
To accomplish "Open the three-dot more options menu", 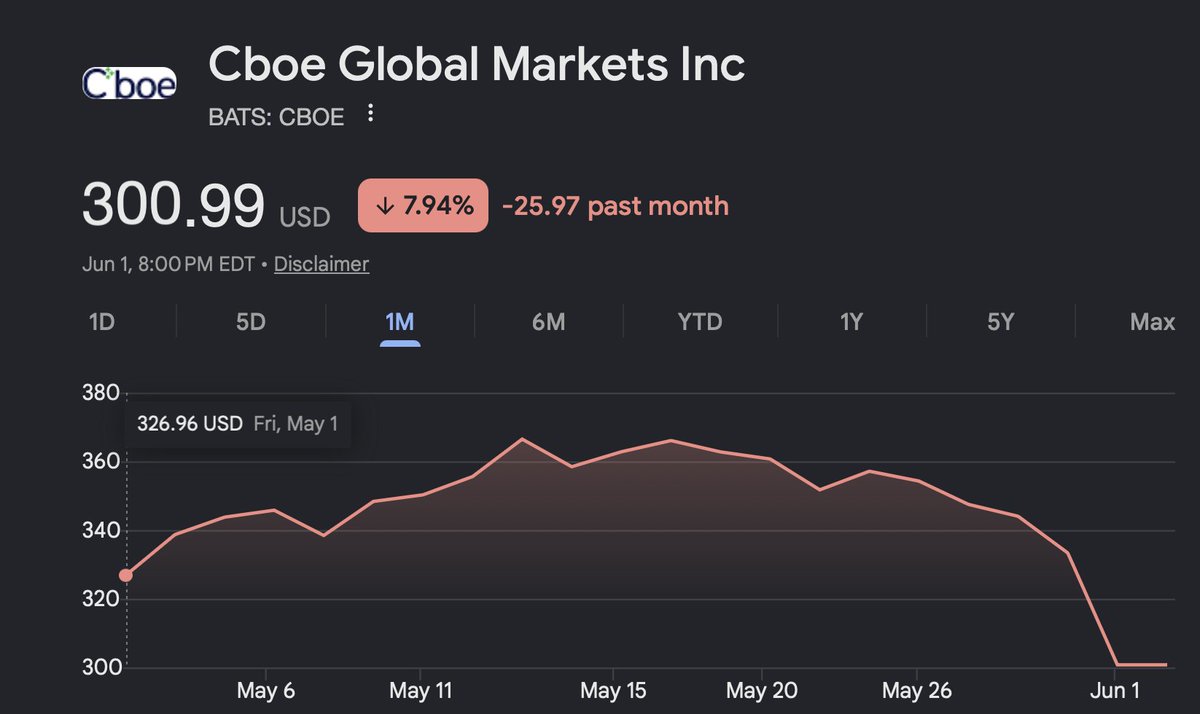I will [x=370, y=113].
